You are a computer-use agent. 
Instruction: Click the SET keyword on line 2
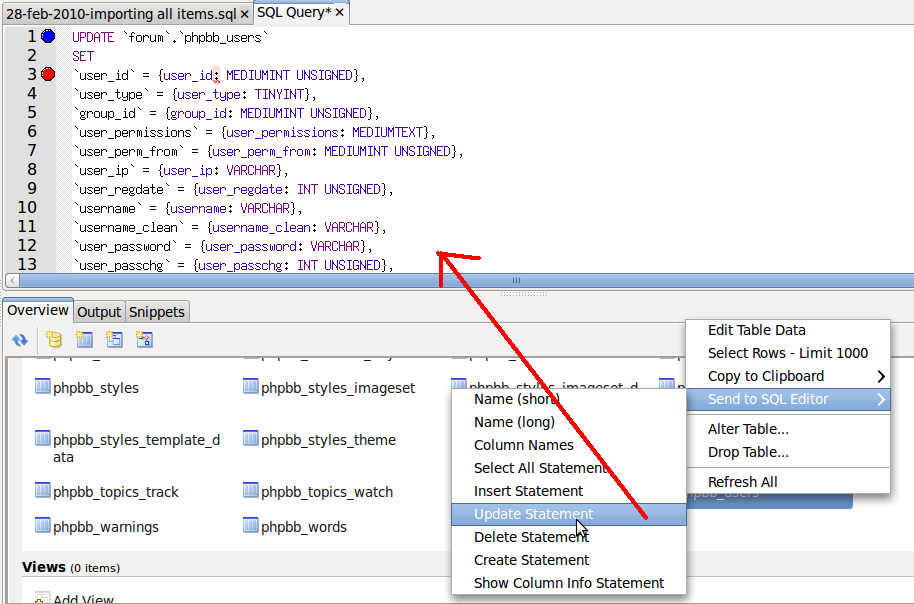click(x=83, y=57)
